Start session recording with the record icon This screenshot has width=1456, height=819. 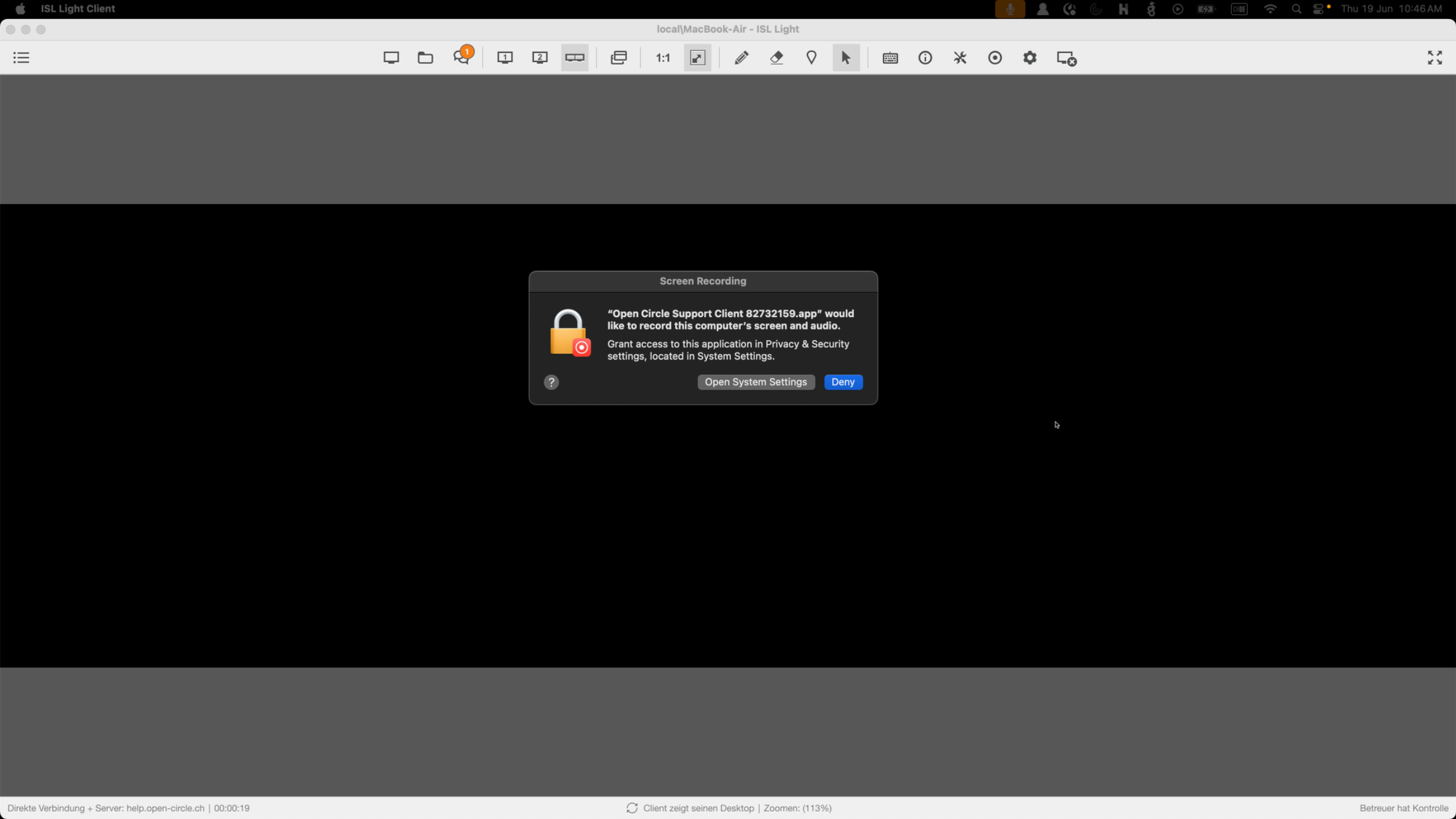pyautogui.click(x=995, y=58)
